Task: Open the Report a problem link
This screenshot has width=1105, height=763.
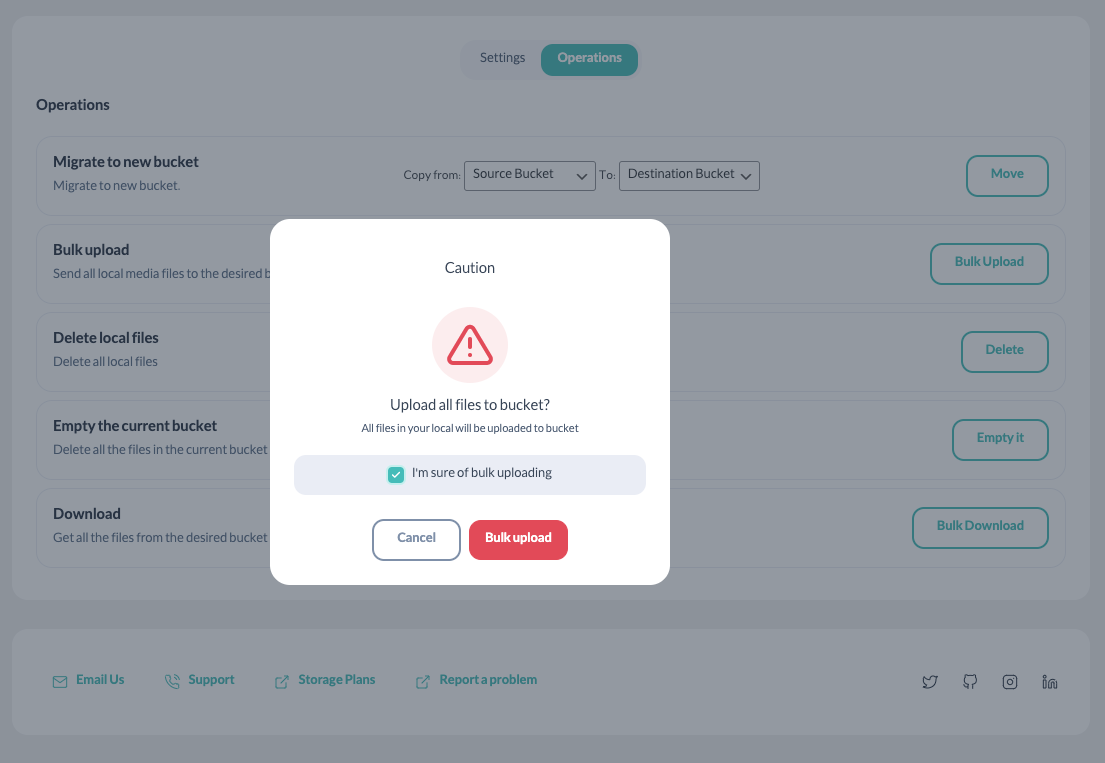Action: (488, 680)
